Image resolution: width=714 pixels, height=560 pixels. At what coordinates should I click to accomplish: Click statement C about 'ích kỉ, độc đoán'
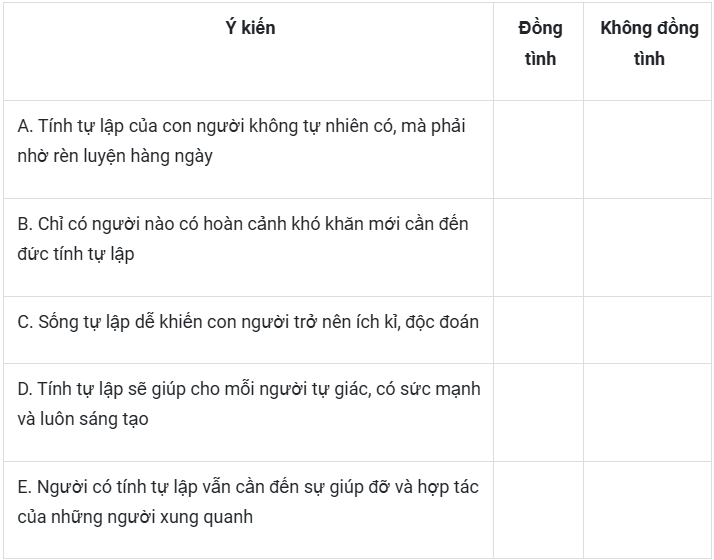click(x=248, y=322)
